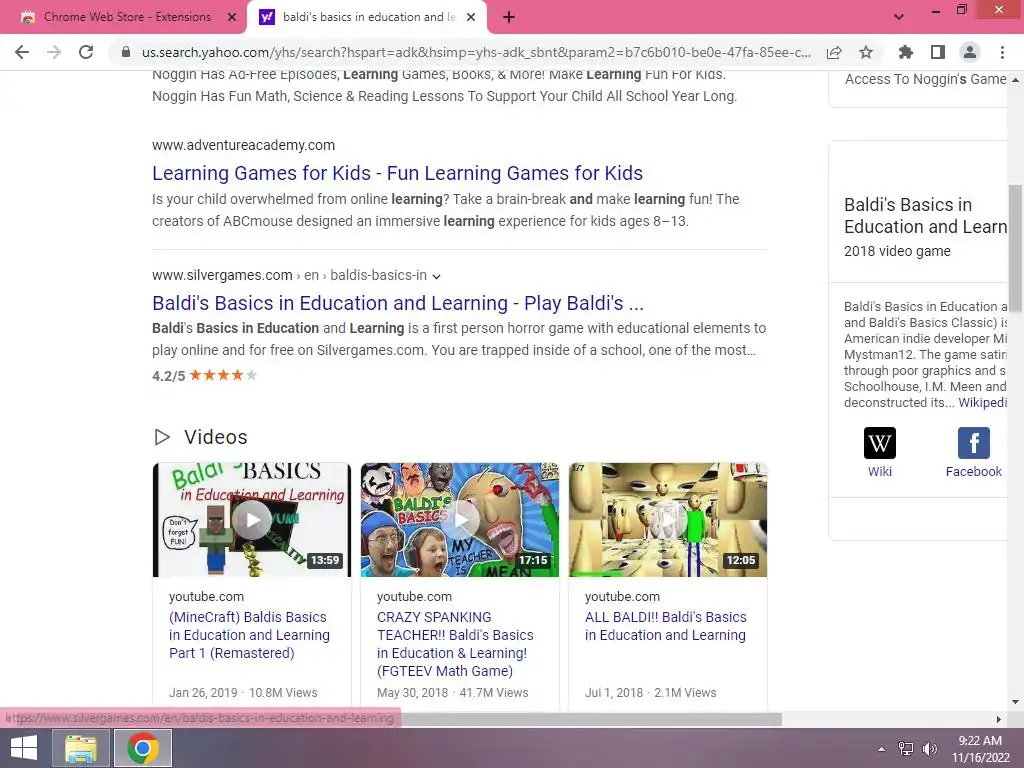The image size is (1024, 768).
Task: Open MineCraft Baldis Basics Part 1 title
Action: [249, 635]
